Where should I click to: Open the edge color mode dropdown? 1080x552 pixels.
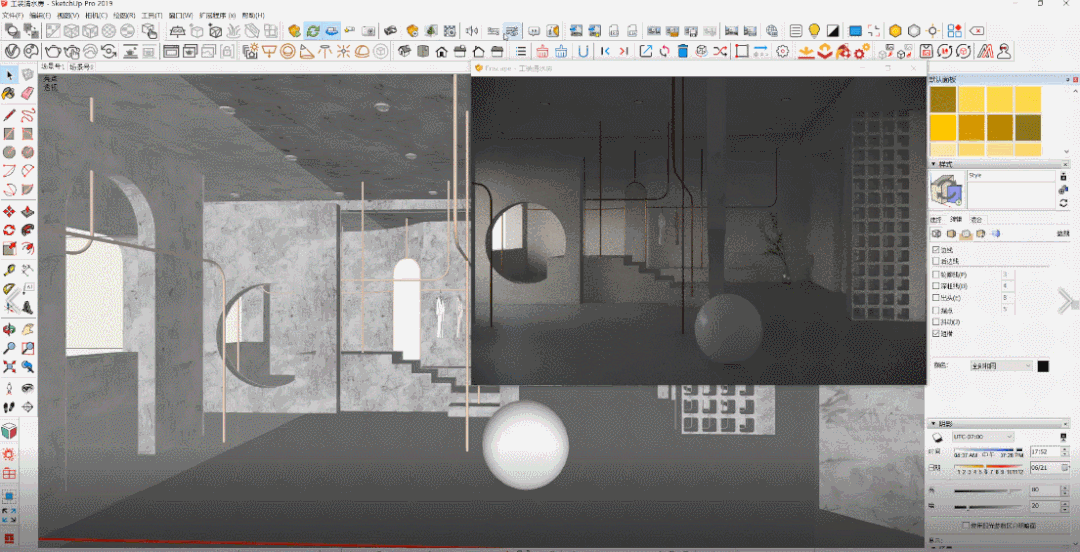1000,366
